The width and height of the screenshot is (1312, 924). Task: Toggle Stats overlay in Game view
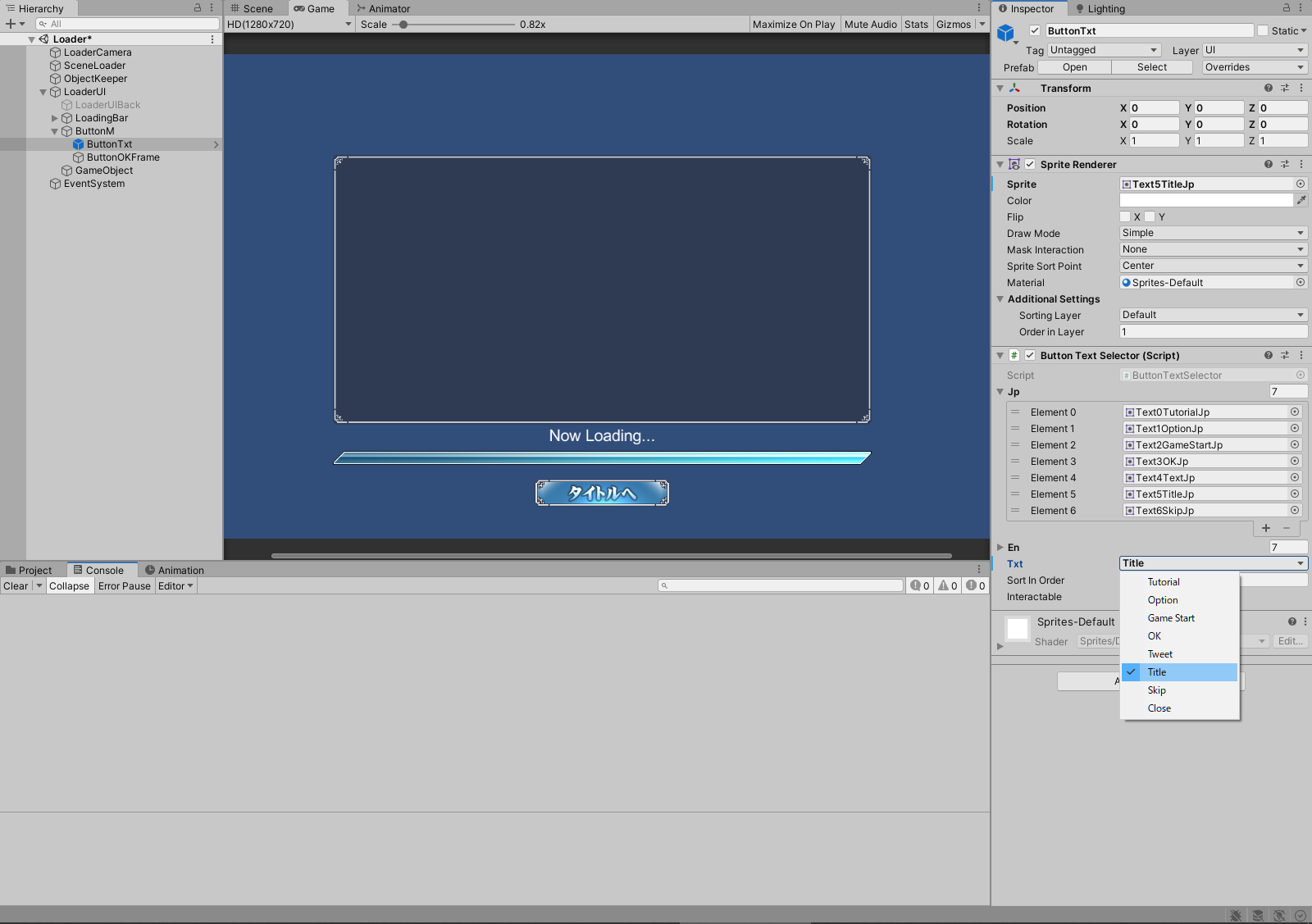tap(917, 24)
